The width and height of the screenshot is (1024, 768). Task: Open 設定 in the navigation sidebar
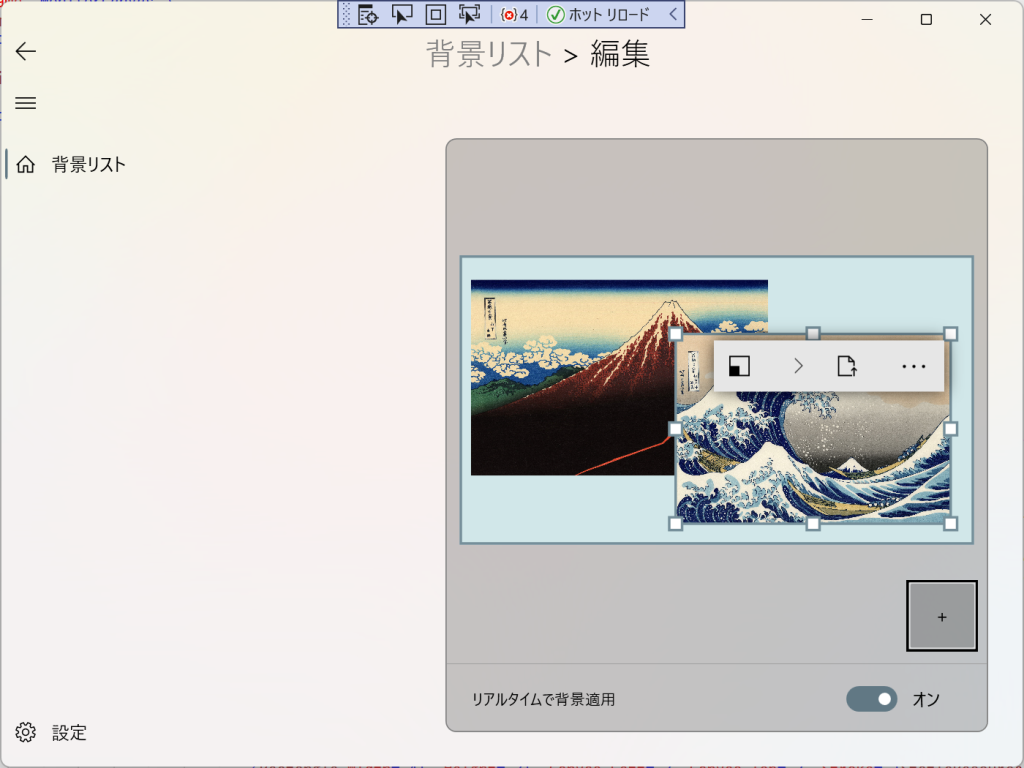(52, 732)
